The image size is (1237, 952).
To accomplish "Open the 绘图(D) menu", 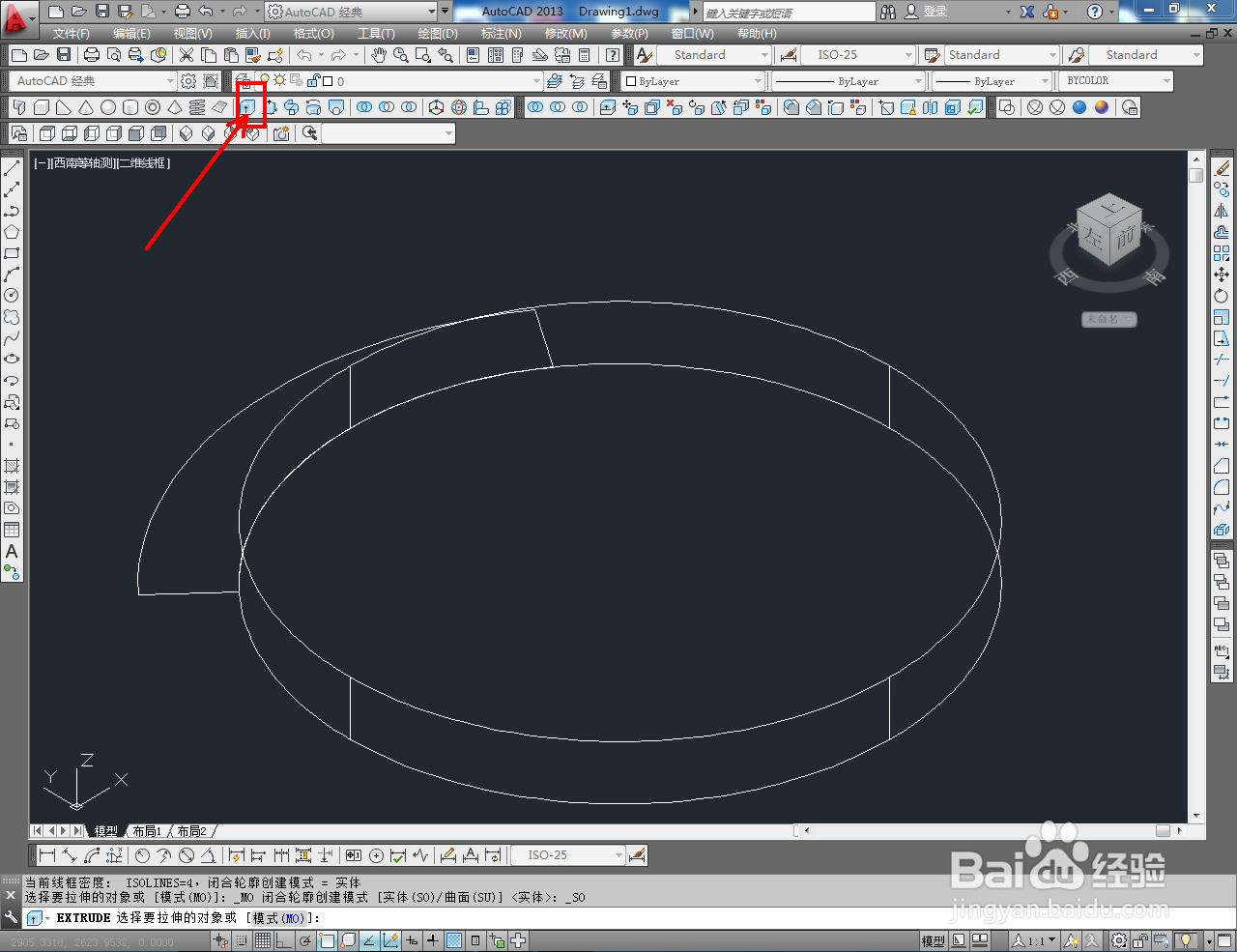I will tap(438, 34).
